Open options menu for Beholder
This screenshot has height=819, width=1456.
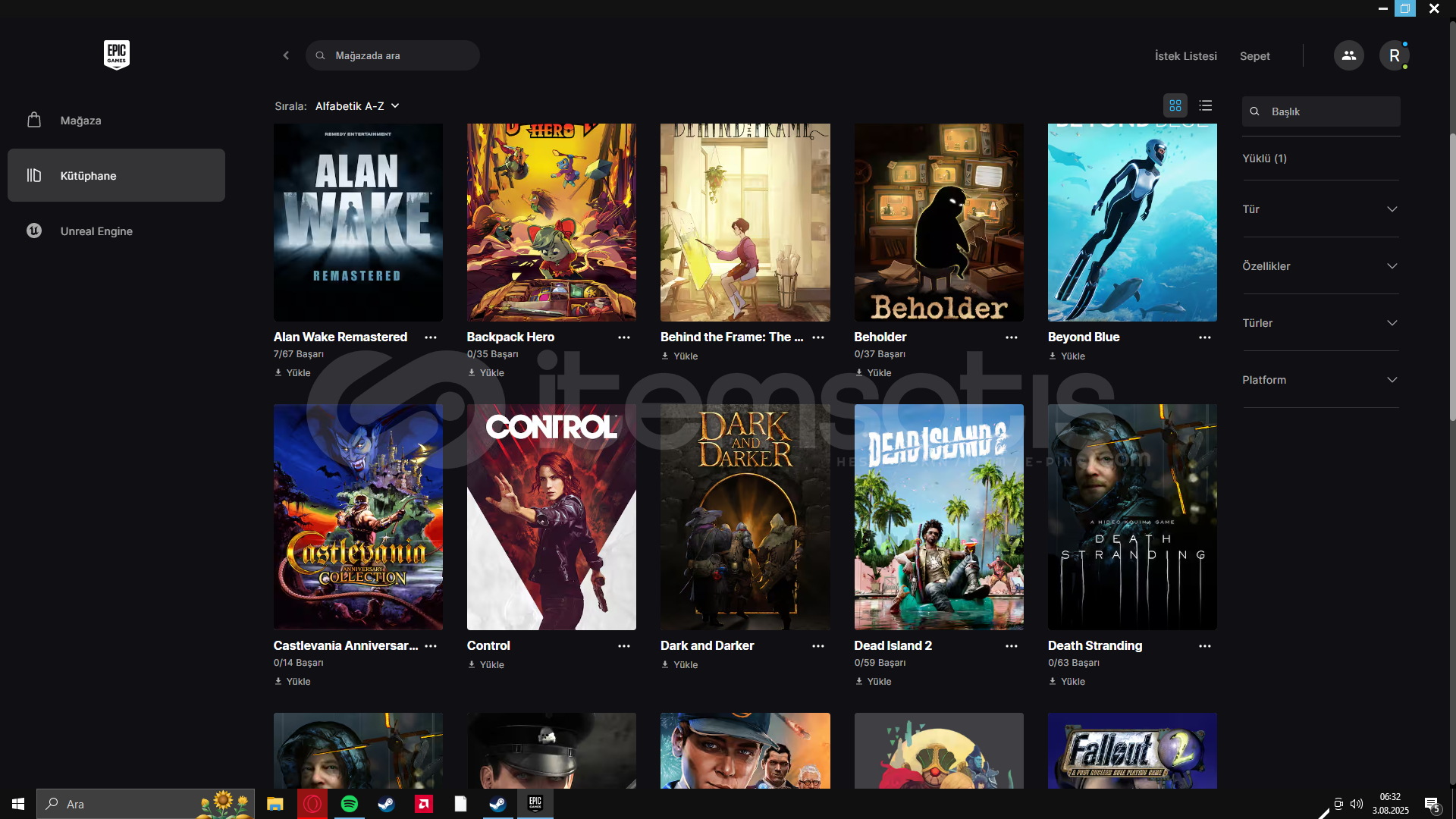point(1012,337)
